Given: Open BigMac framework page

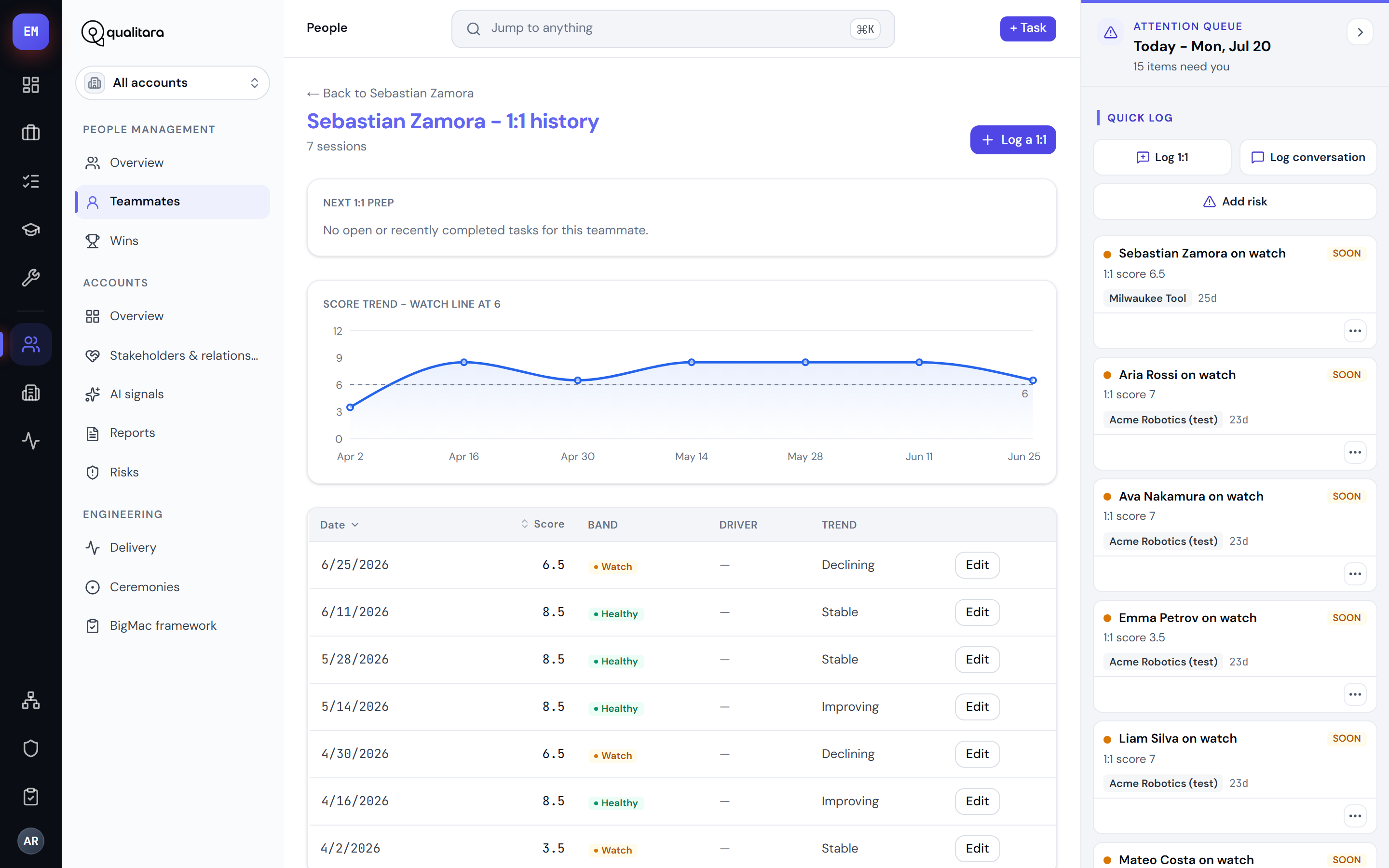Looking at the screenshot, I should point(172,626).
